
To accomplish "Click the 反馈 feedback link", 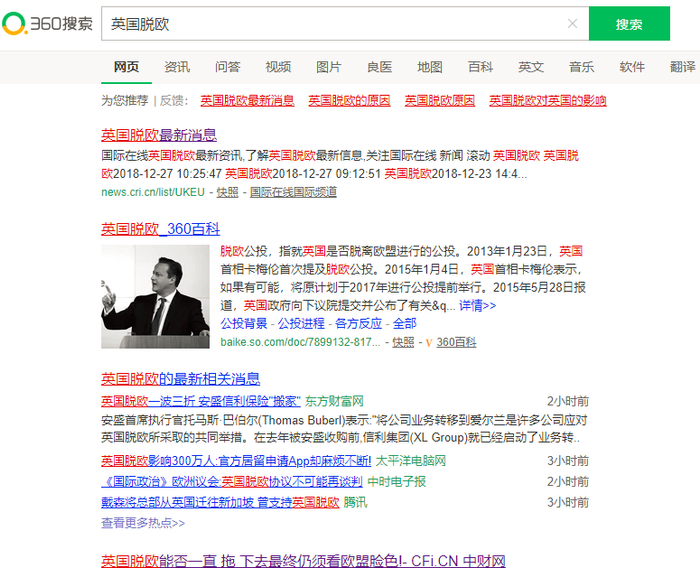I will pos(172,100).
